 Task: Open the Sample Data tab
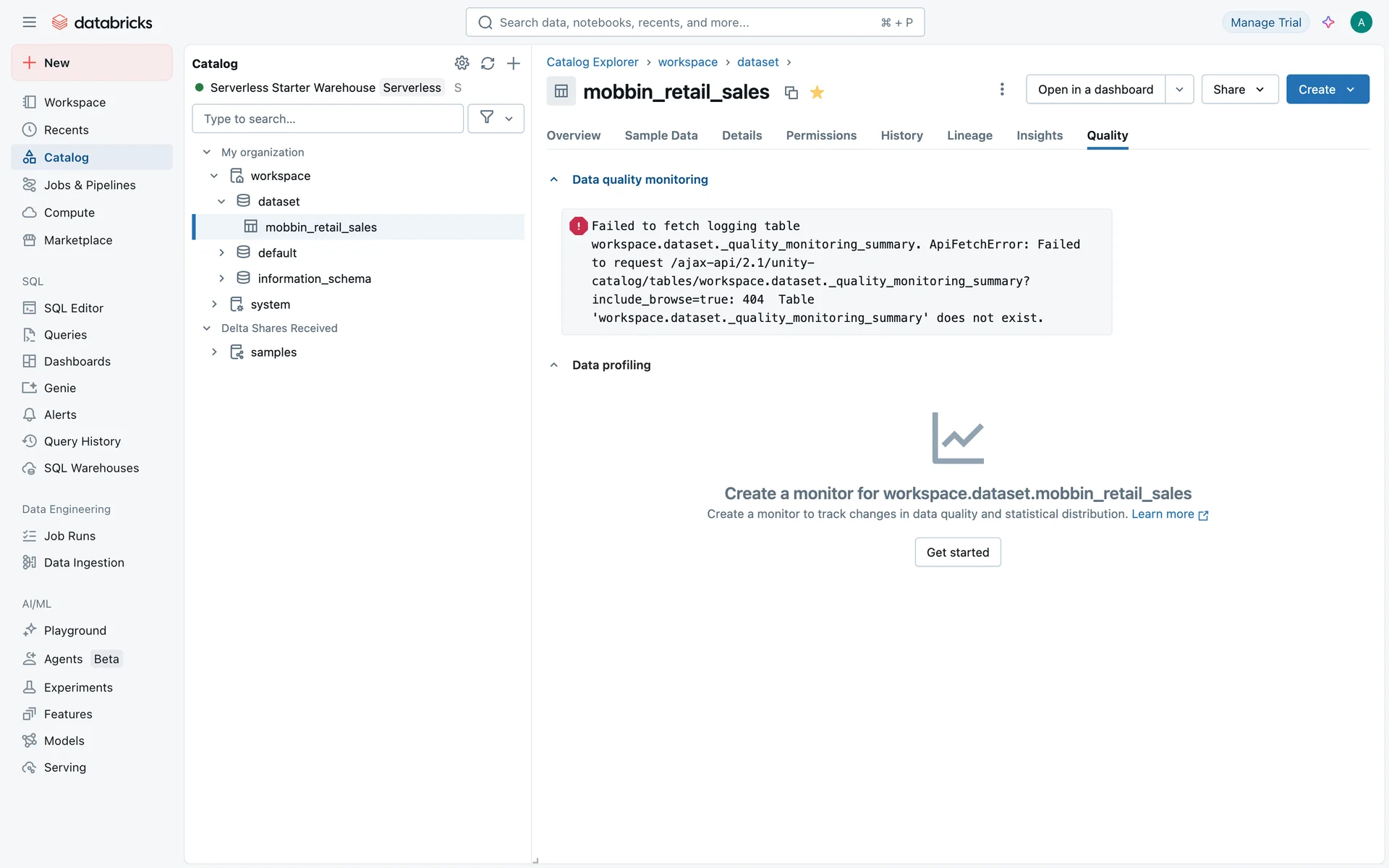(660, 135)
